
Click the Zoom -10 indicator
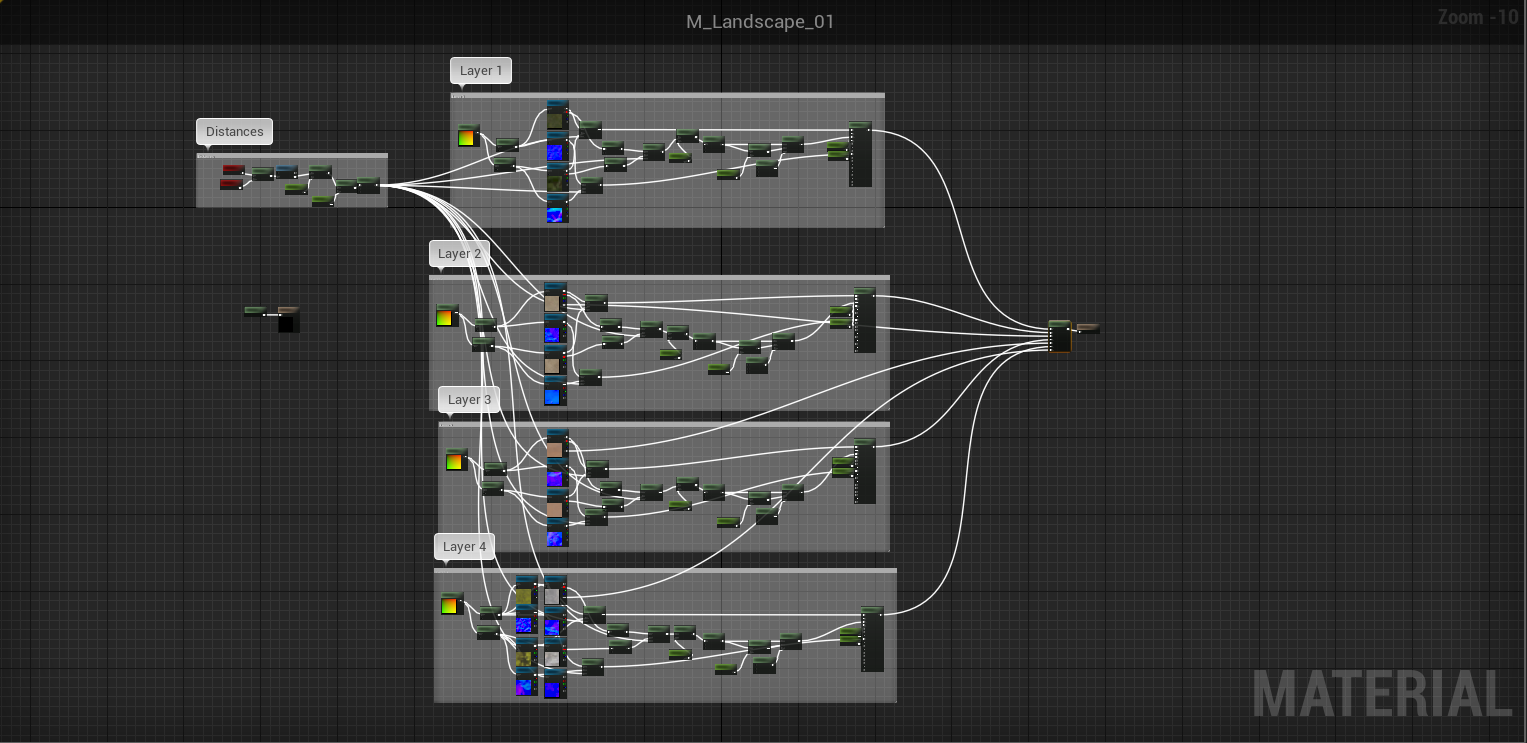(x=1478, y=17)
